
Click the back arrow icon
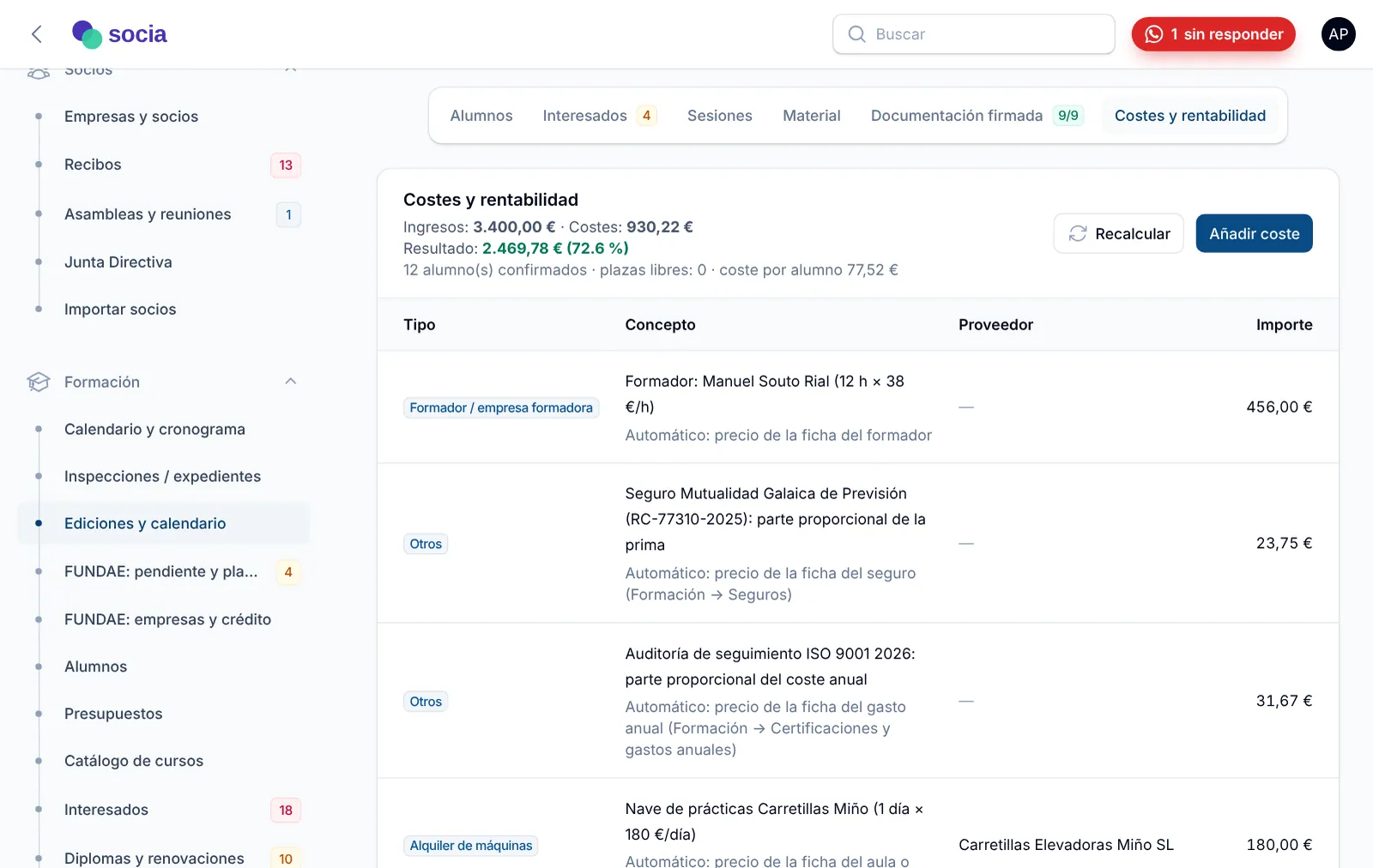[36, 34]
